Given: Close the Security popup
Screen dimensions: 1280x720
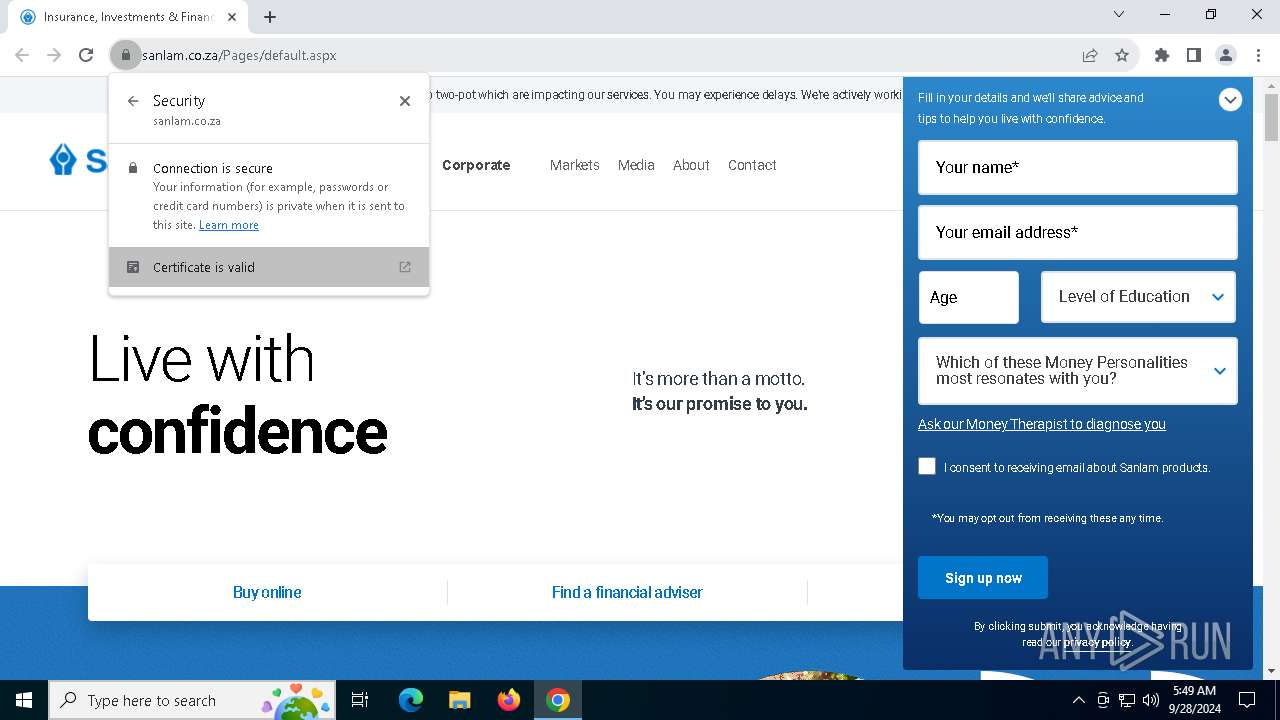Looking at the screenshot, I should pos(405,101).
